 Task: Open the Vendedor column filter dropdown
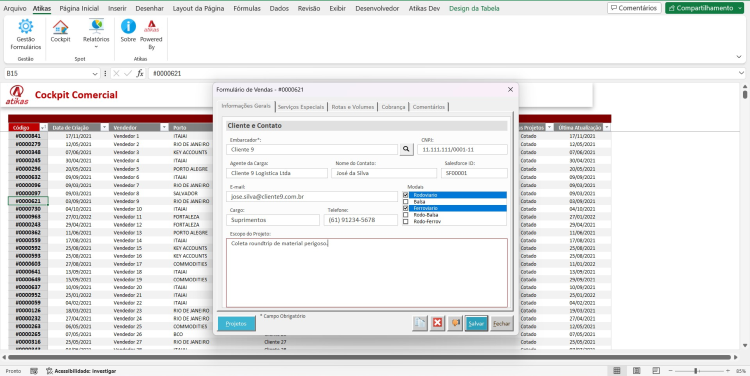pyautogui.click(x=164, y=127)
